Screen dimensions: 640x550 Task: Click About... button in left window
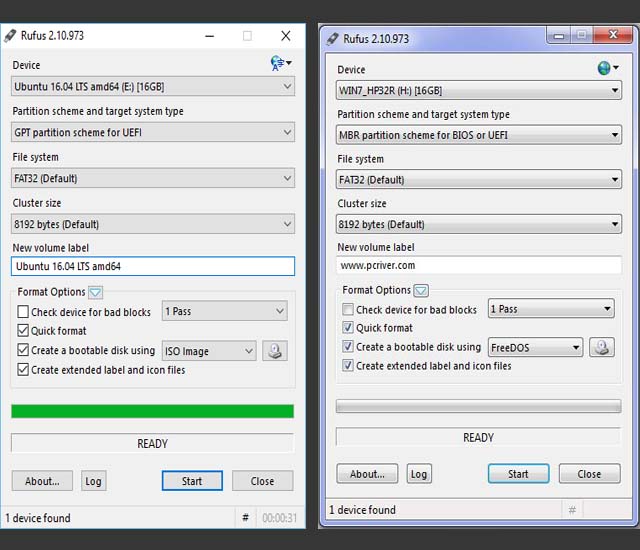coord(42,481)
